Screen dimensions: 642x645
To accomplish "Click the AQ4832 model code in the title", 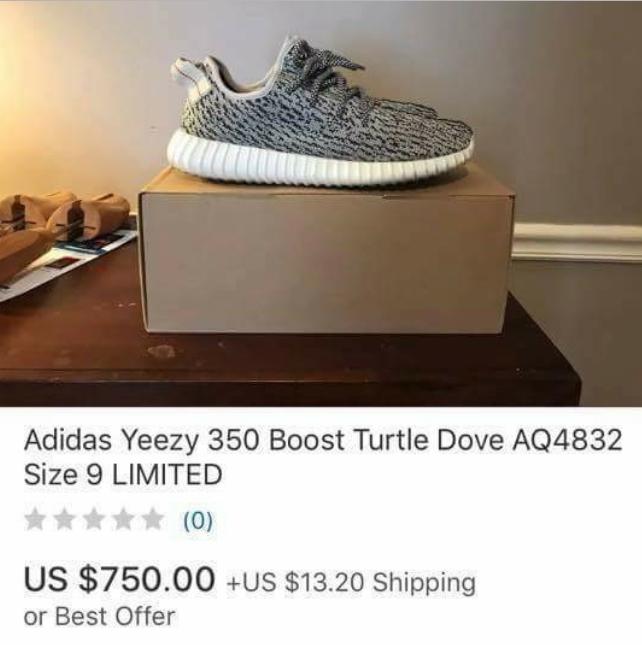I will (566, 439).
